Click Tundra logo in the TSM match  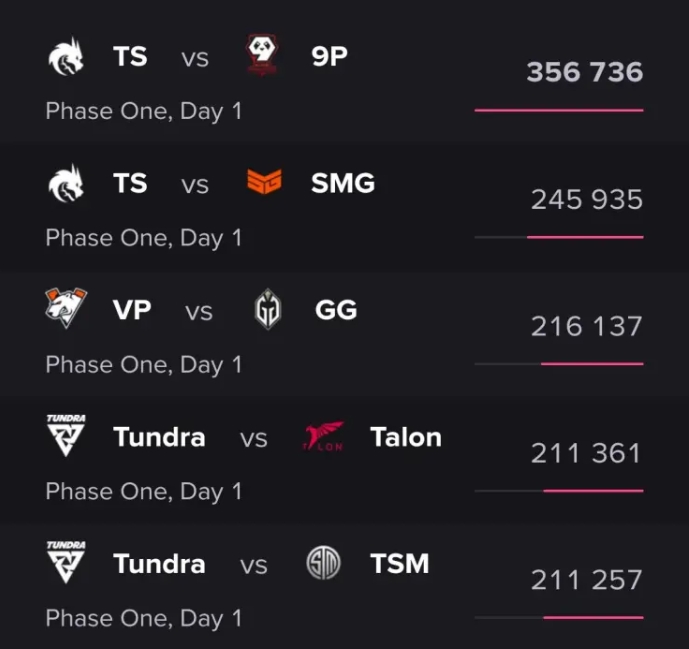click(x=66, y=562)
